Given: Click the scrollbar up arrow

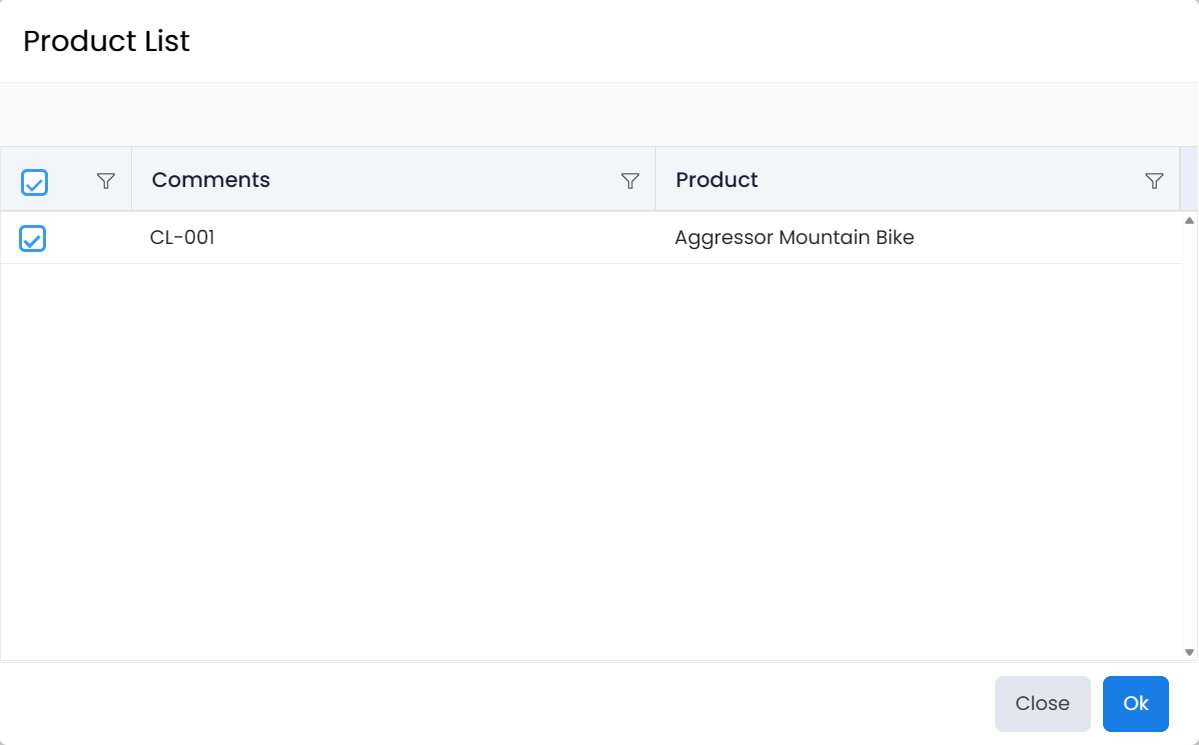Looking at the screenshot, I should (x=1189, y=220).
